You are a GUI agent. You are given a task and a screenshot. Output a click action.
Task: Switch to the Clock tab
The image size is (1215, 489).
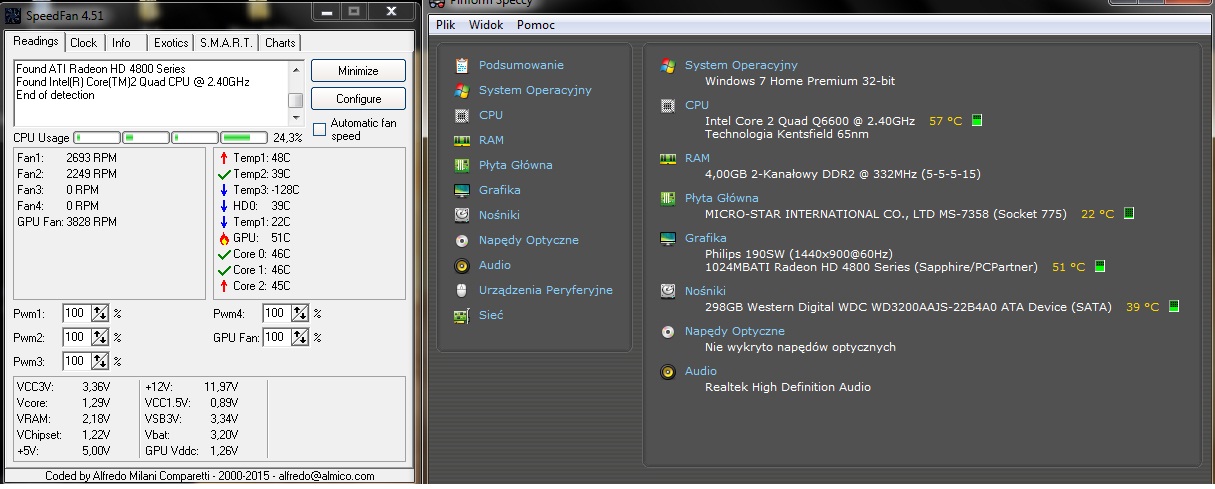pyautogui.click(x=84, y=43)
